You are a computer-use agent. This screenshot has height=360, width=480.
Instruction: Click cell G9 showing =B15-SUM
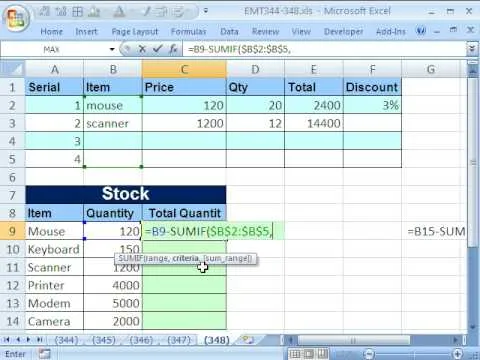click(x=434, y=231)
